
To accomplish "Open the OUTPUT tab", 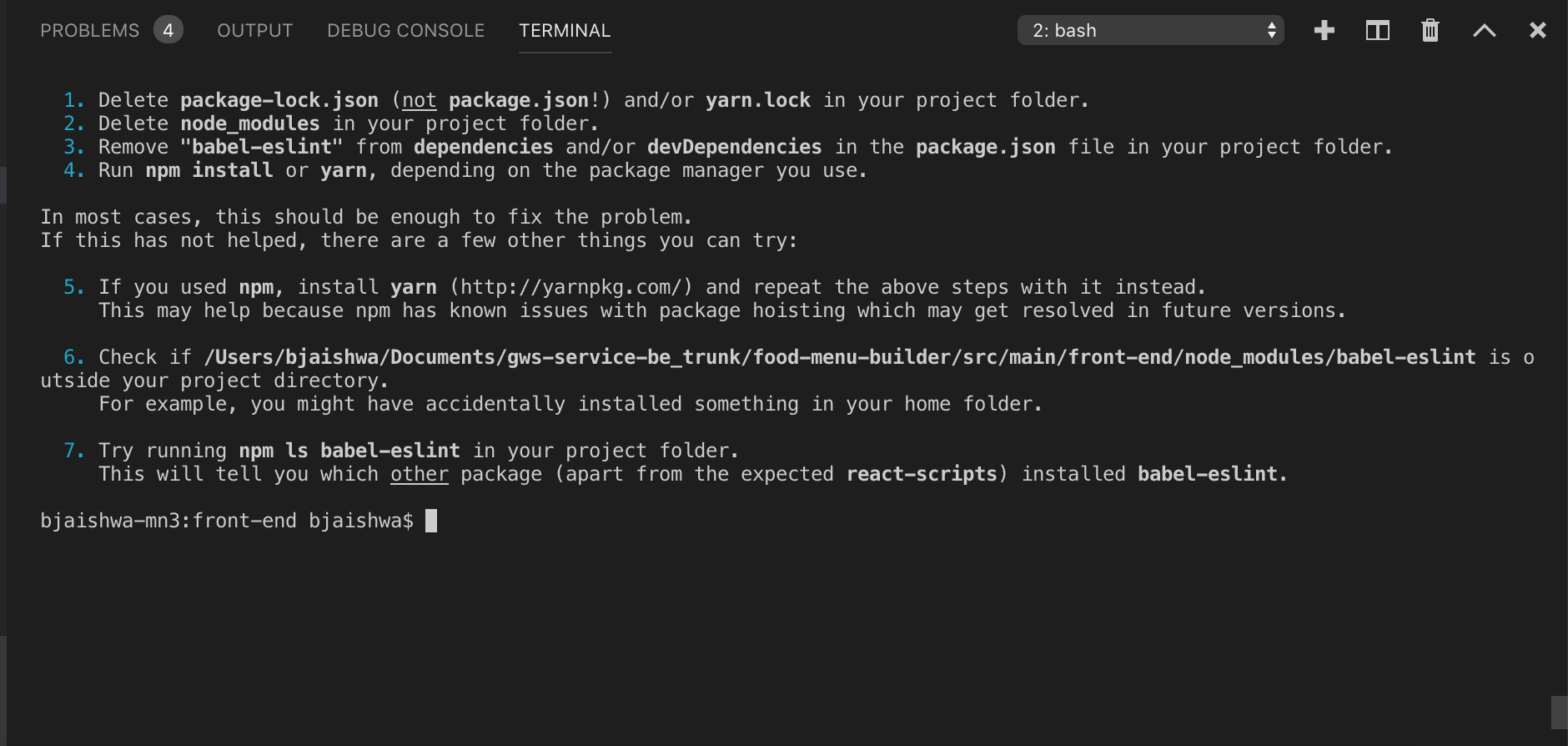I will pos(254,30).
